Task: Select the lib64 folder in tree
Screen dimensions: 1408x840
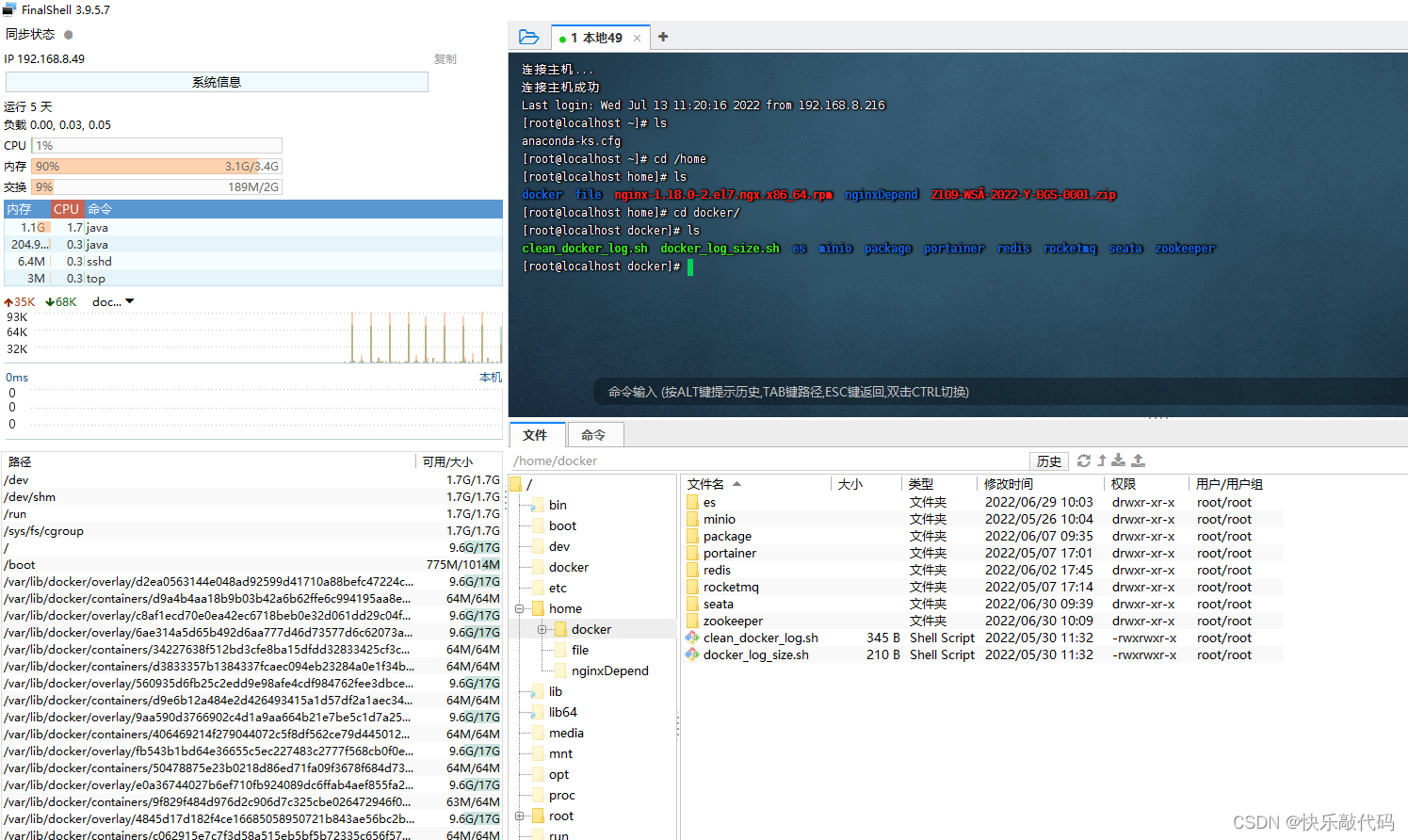Action: (x=562, y=712)
